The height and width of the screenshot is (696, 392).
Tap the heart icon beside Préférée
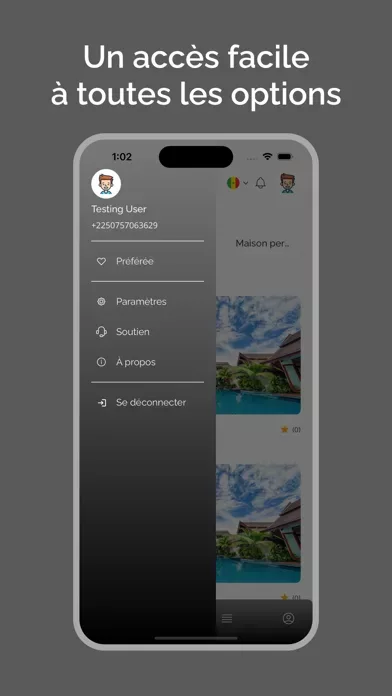click(101, 261)
